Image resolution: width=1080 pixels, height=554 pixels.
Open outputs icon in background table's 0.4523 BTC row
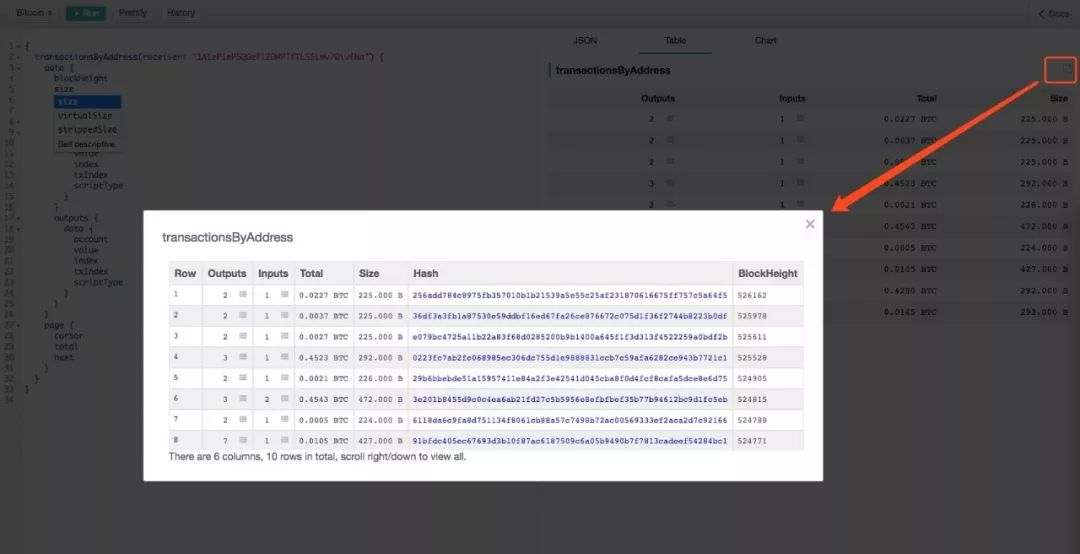pos(670,183)
